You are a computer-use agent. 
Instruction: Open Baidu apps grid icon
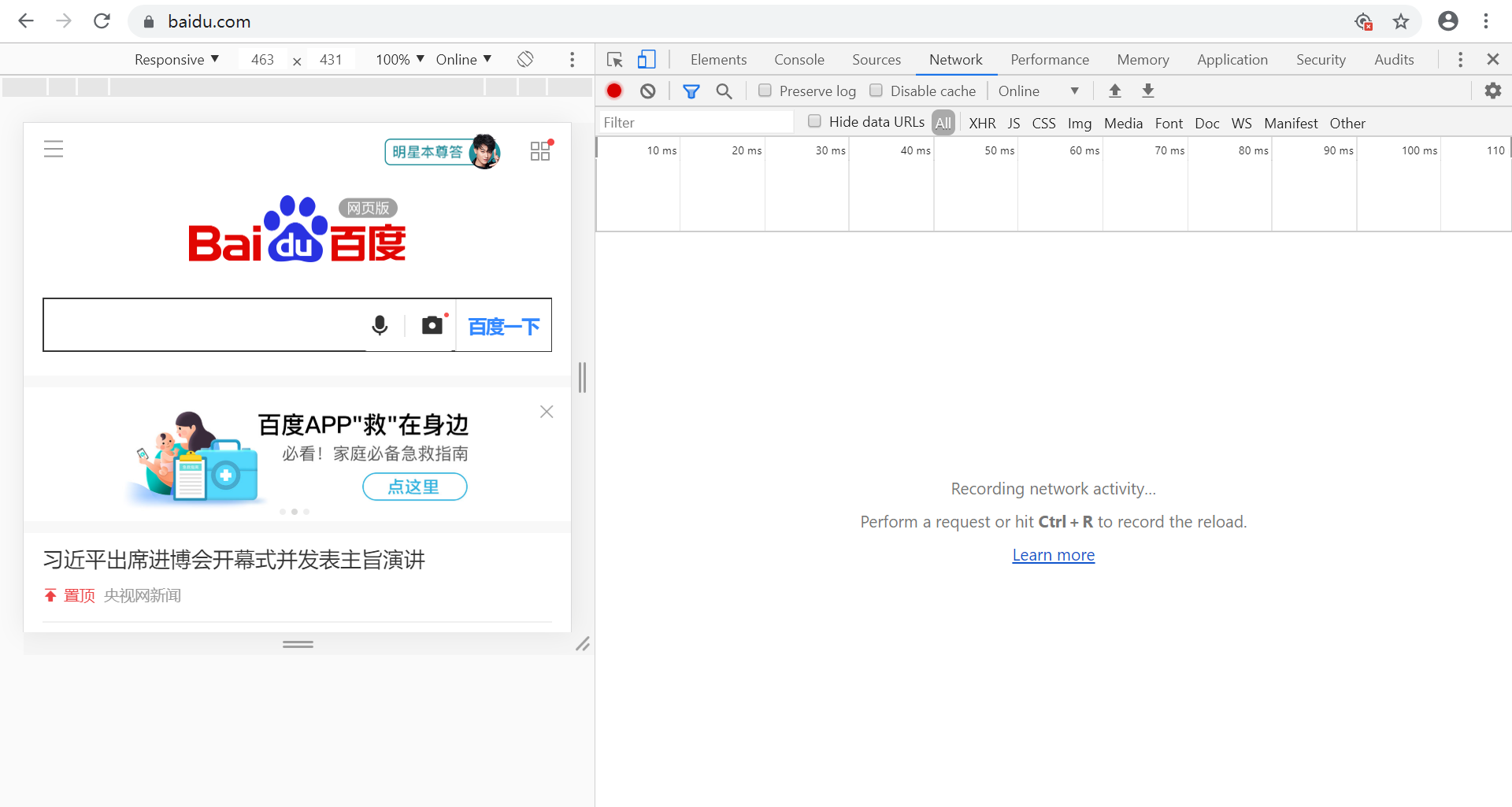(541, 150)
